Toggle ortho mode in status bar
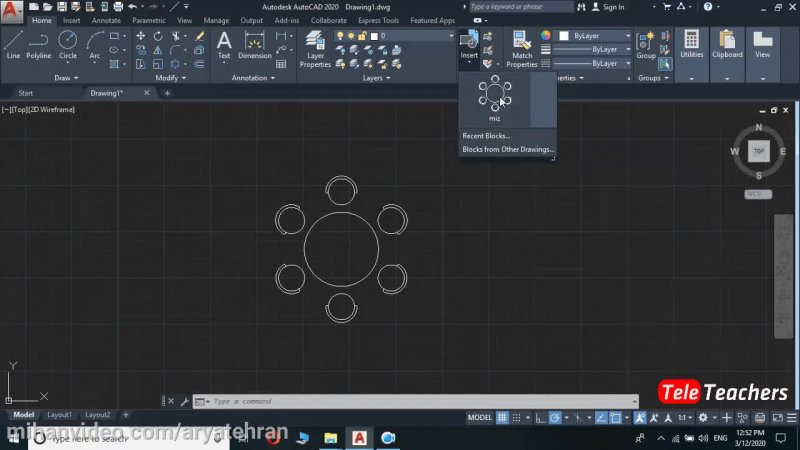The width and height of the screenshot is (800, 450). (540, 418)
